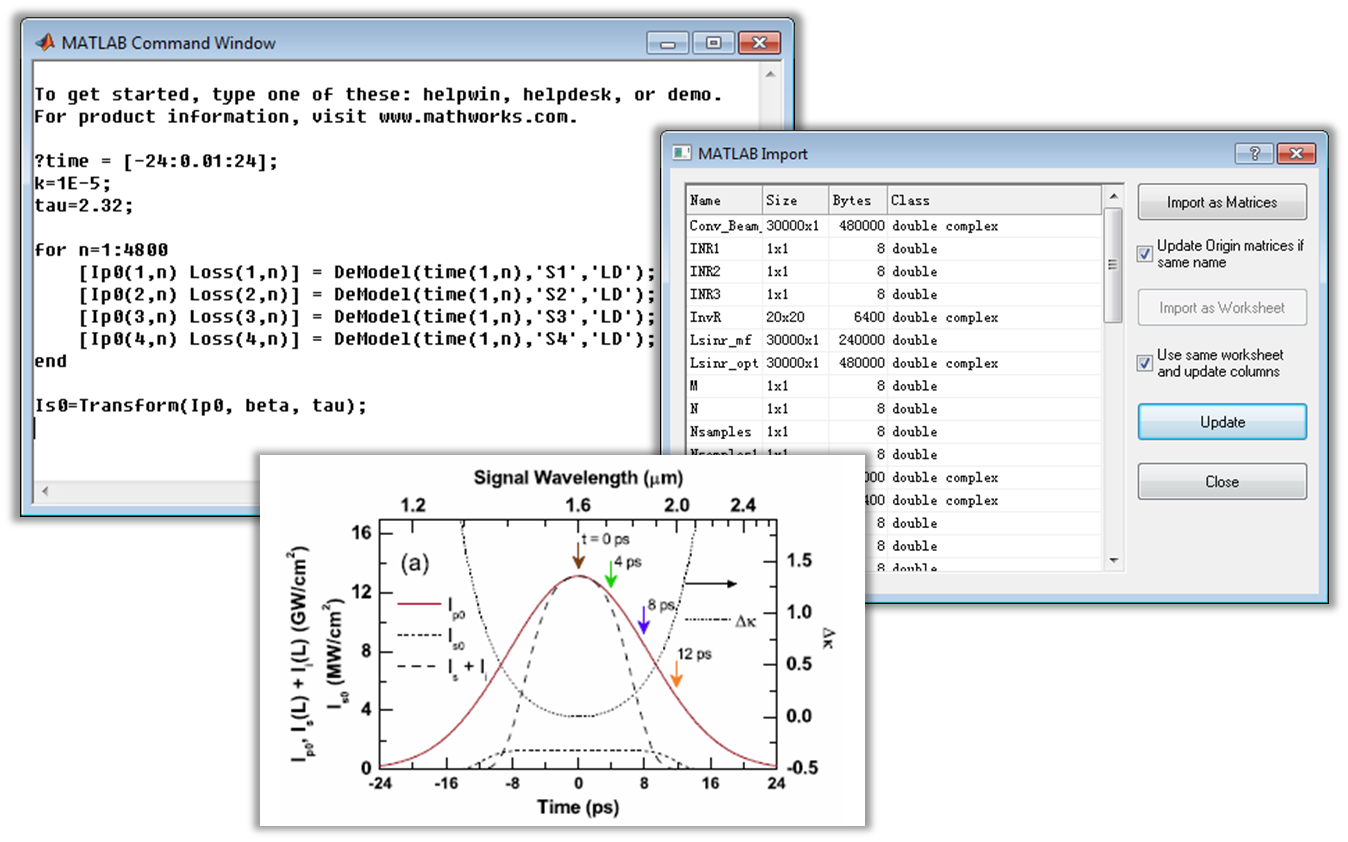Image resolution: width=1348 pixels, height=842 pixels.
Task: Click the MATLAB Import title bar icon
Action: click(x=682, y=153)
